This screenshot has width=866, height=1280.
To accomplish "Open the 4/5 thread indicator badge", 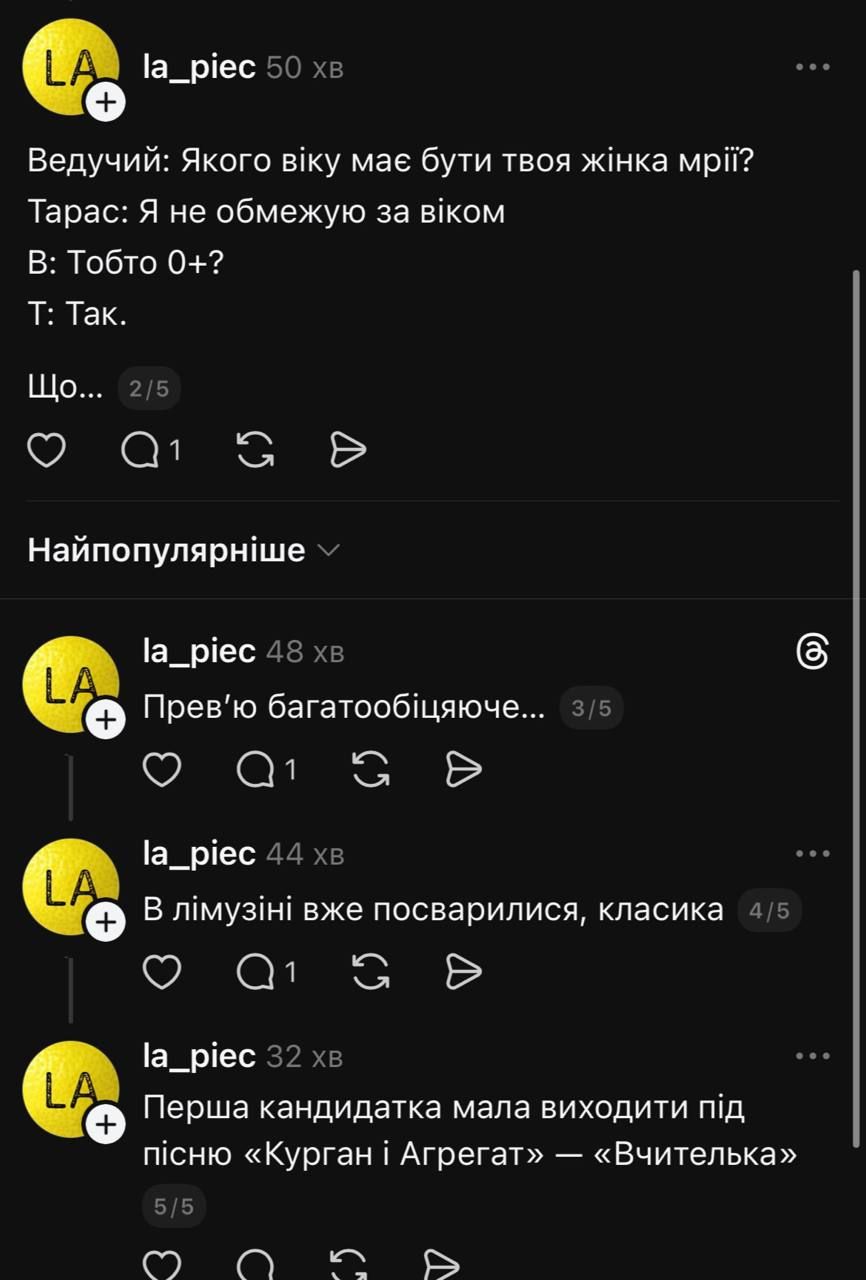I will point(769,911).
